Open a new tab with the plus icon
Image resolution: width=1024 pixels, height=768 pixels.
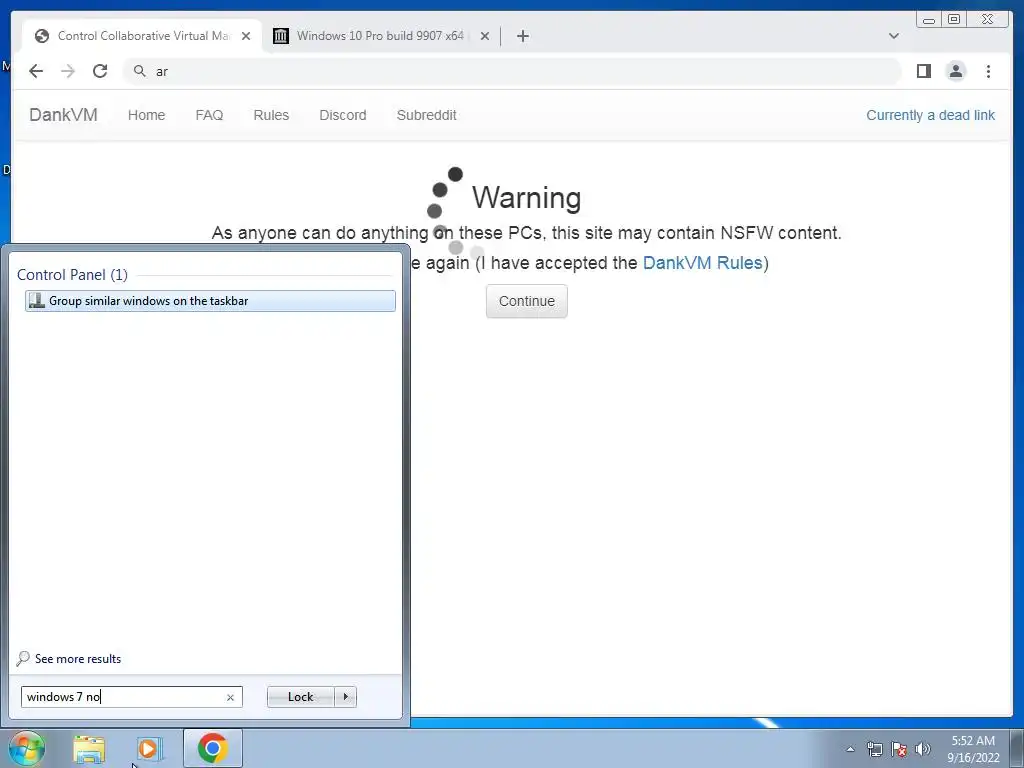click(x=522, y=36)
